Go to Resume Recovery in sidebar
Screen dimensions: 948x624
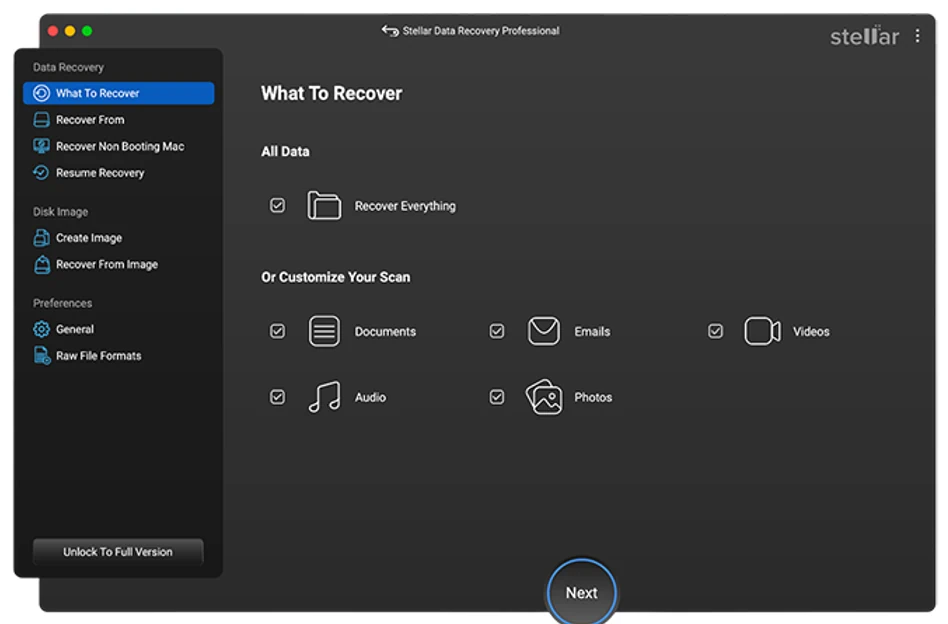tap(99, 173)
